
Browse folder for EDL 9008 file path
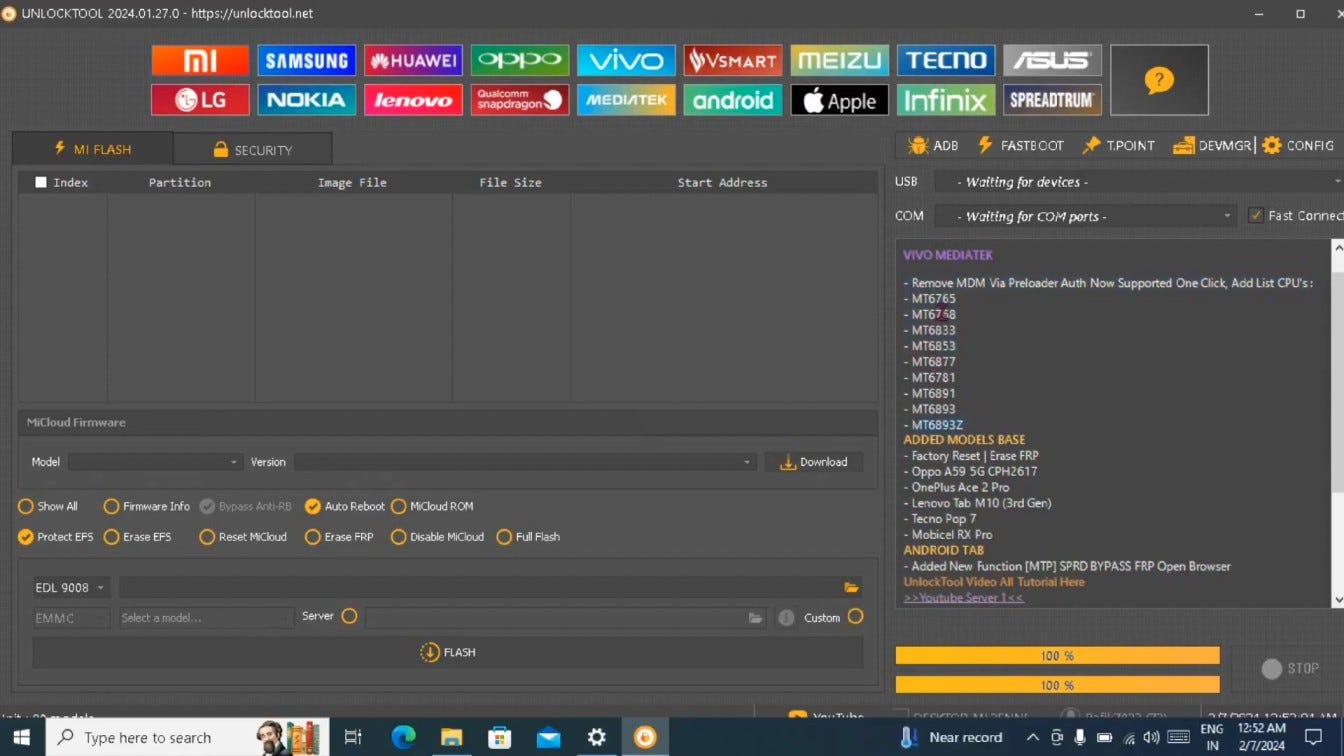pyautogui.click(x=851, y=588)
